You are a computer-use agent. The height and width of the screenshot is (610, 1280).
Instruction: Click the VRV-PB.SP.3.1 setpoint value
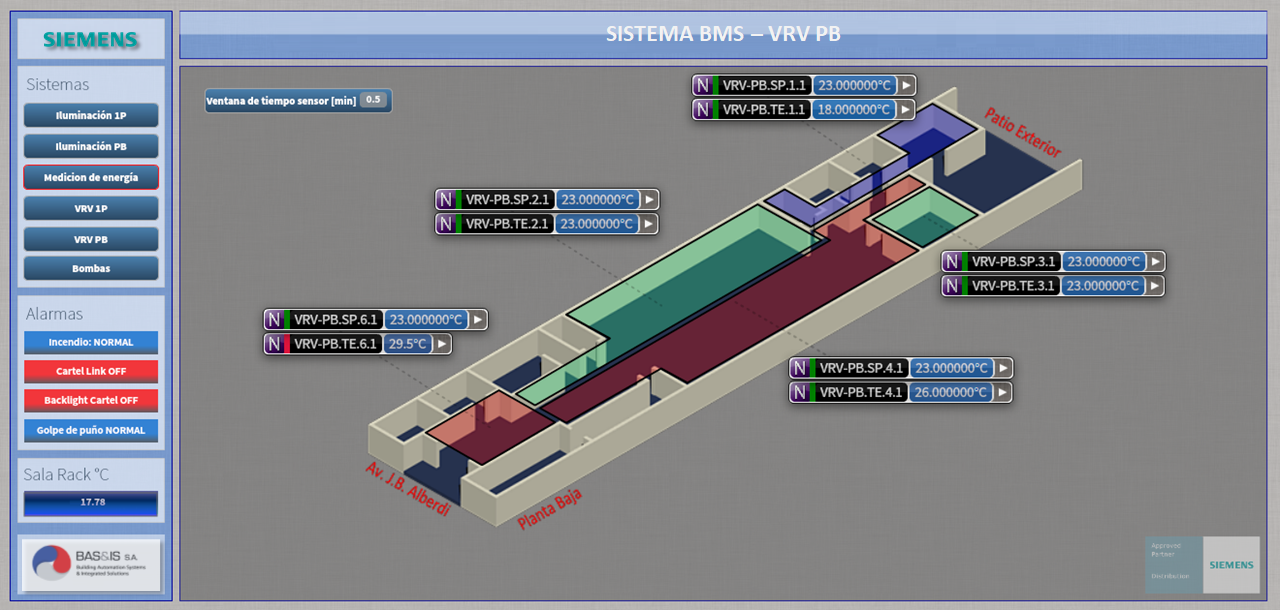pyautogui.click(x=1104, y=261)
